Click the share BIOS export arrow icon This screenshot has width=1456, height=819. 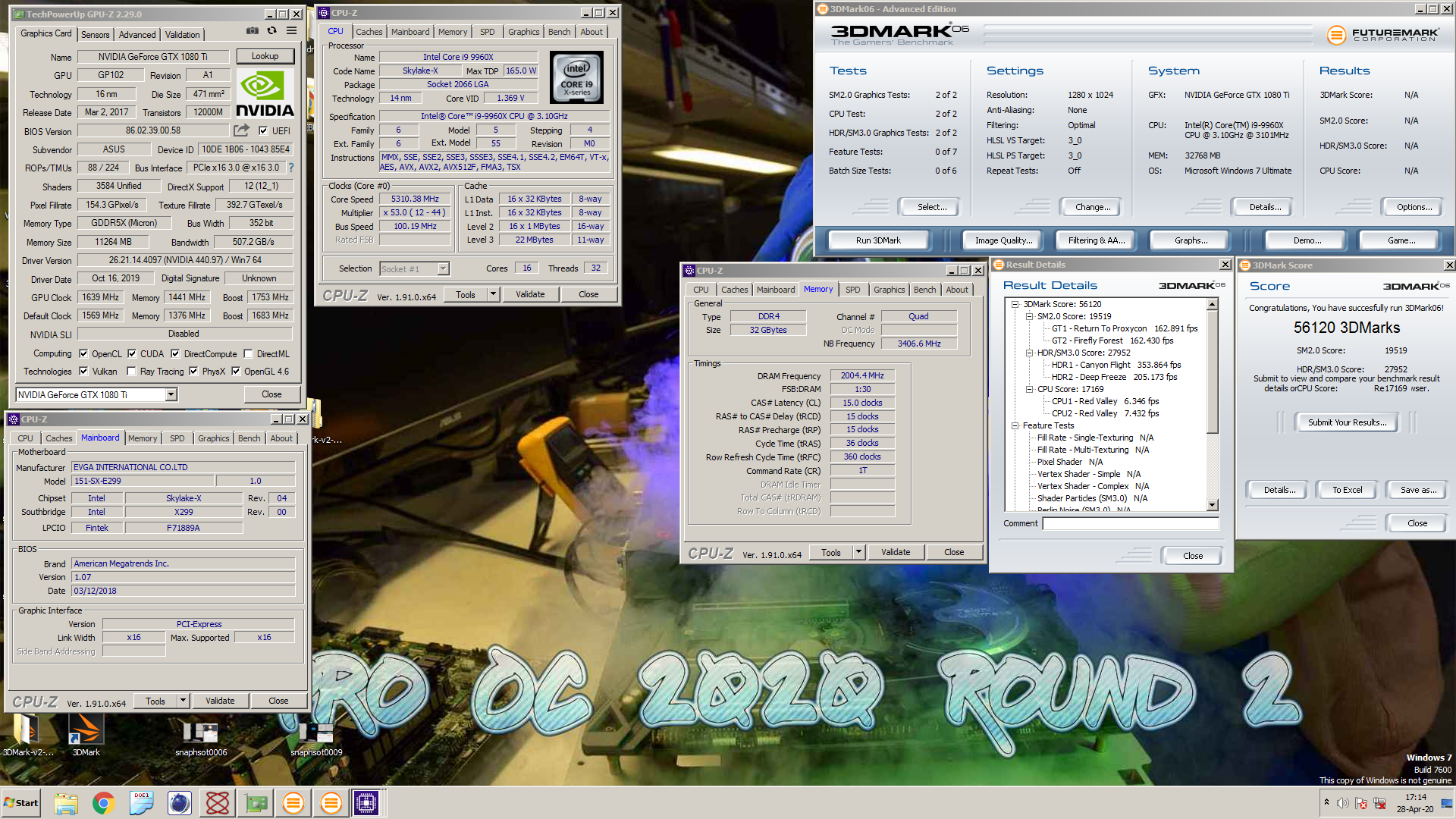coord(242,130)
